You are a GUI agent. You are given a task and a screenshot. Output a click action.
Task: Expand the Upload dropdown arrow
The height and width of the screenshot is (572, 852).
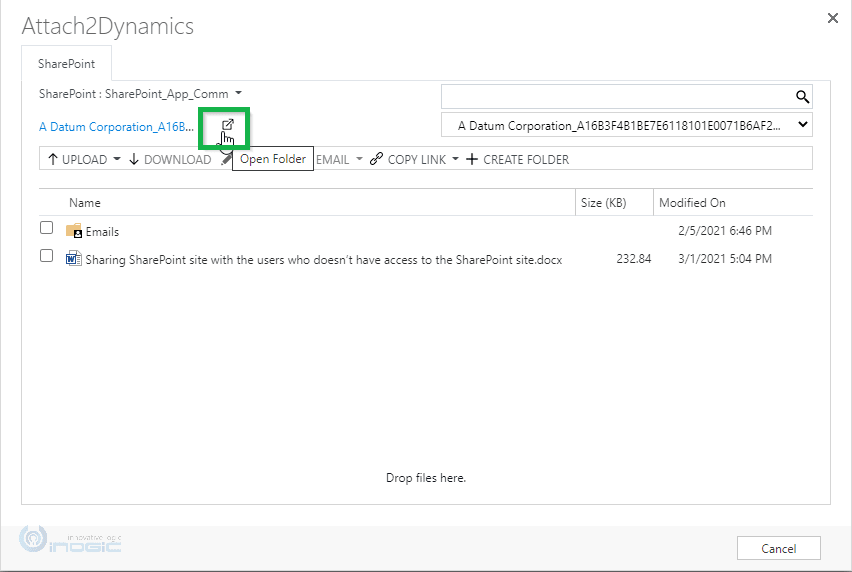(117, 159)
